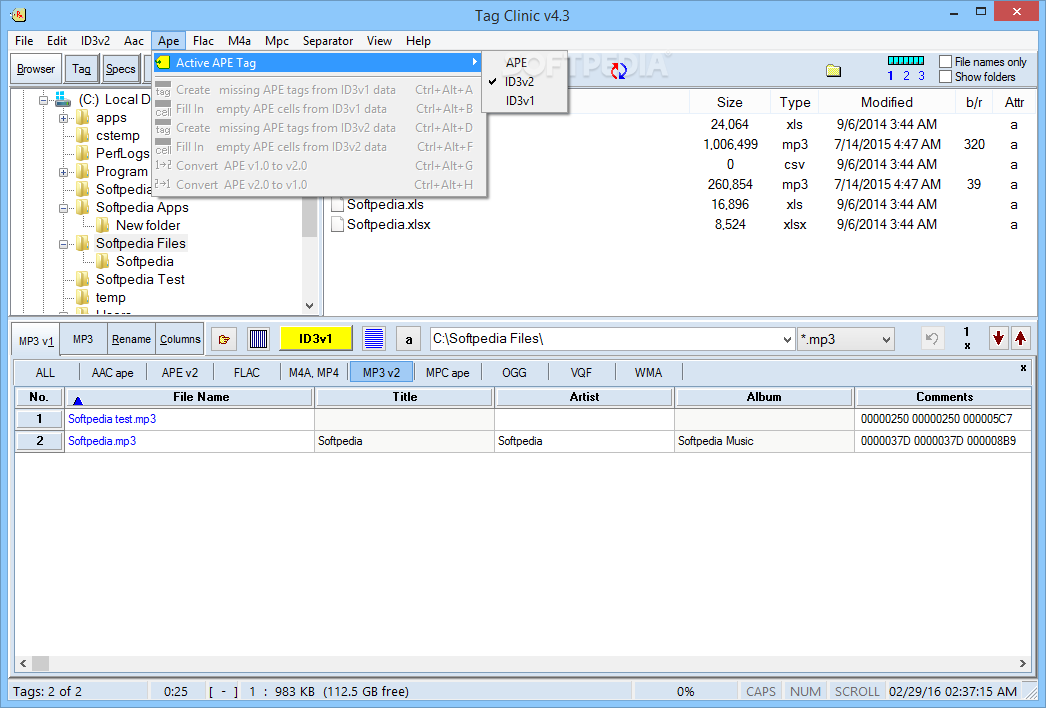Toggle the yellow ID3v1 button
The image size is (1046, 708).
click(x=316, y=338)
